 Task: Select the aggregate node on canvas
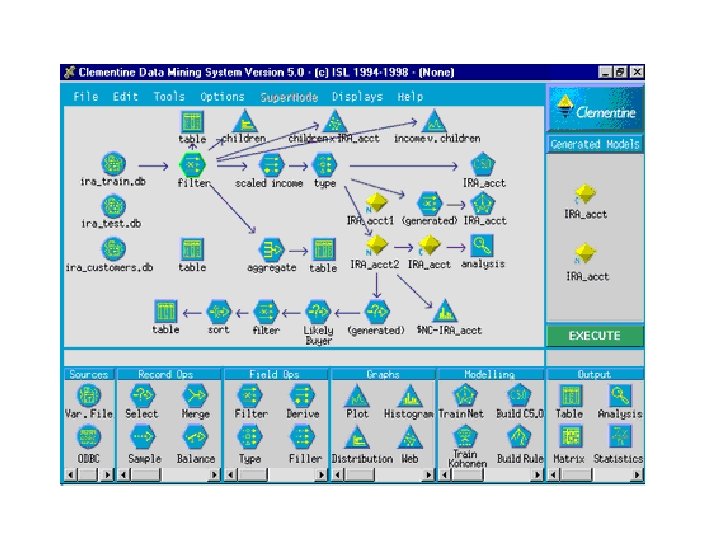pyautogui.click(x=272, y=250)
